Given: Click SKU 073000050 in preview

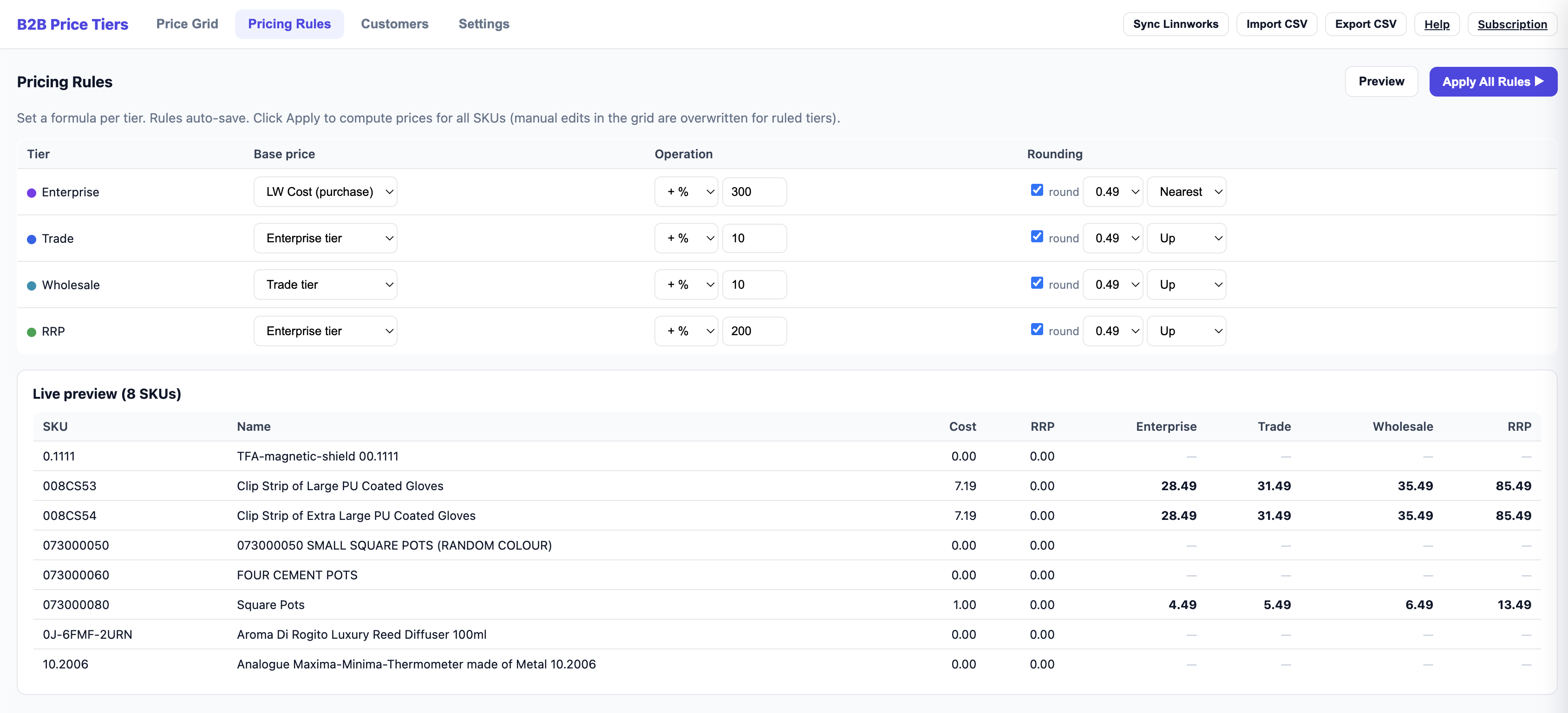Looking at the screenshot, I should (x=76, y=545).
